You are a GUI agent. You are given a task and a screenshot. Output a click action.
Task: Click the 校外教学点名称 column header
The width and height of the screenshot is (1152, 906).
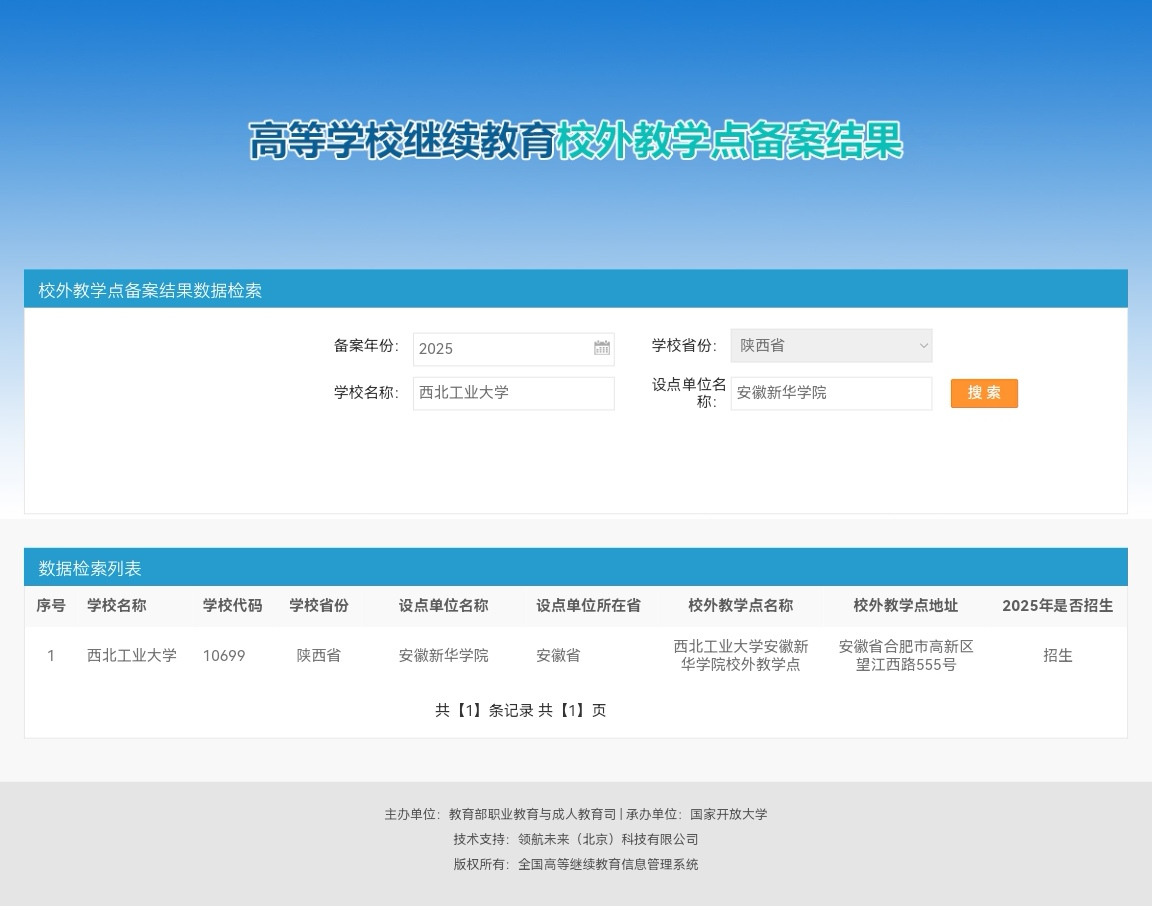[x=740, y=606]
